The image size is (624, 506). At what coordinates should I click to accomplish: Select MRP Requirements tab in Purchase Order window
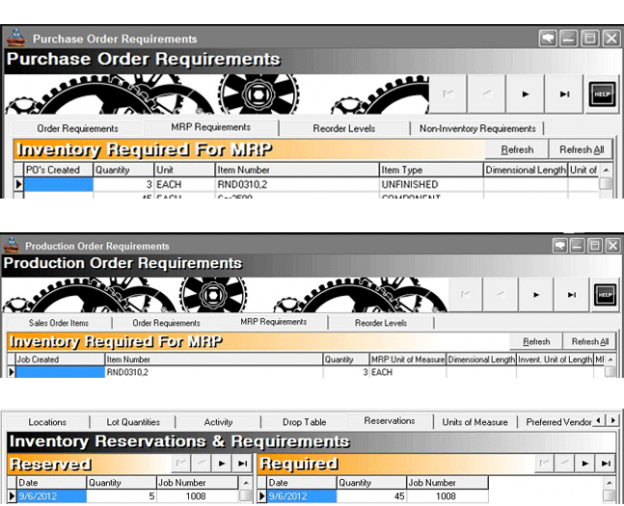(x=211, y=127)
